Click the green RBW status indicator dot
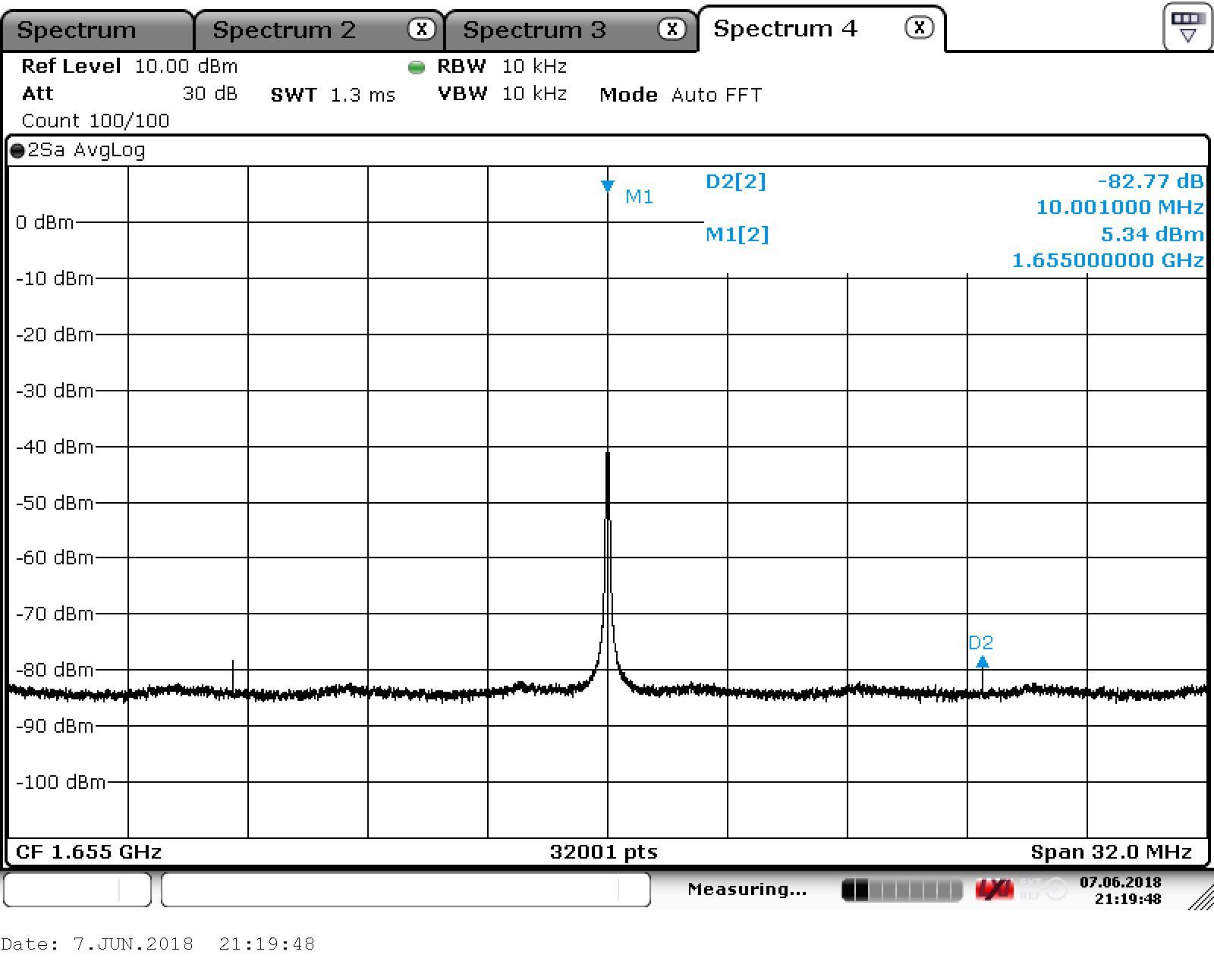This screenshot has width=1214, height=980. pos(416,68)
